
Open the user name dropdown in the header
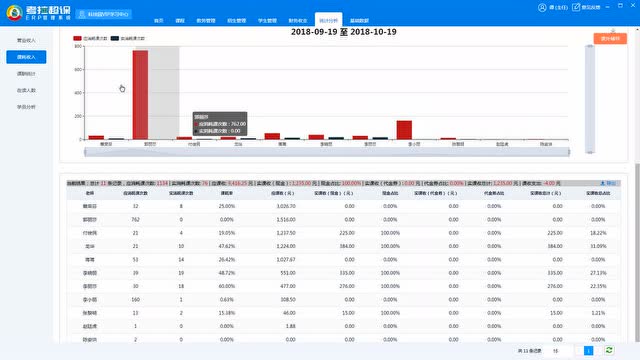(558, 7)
